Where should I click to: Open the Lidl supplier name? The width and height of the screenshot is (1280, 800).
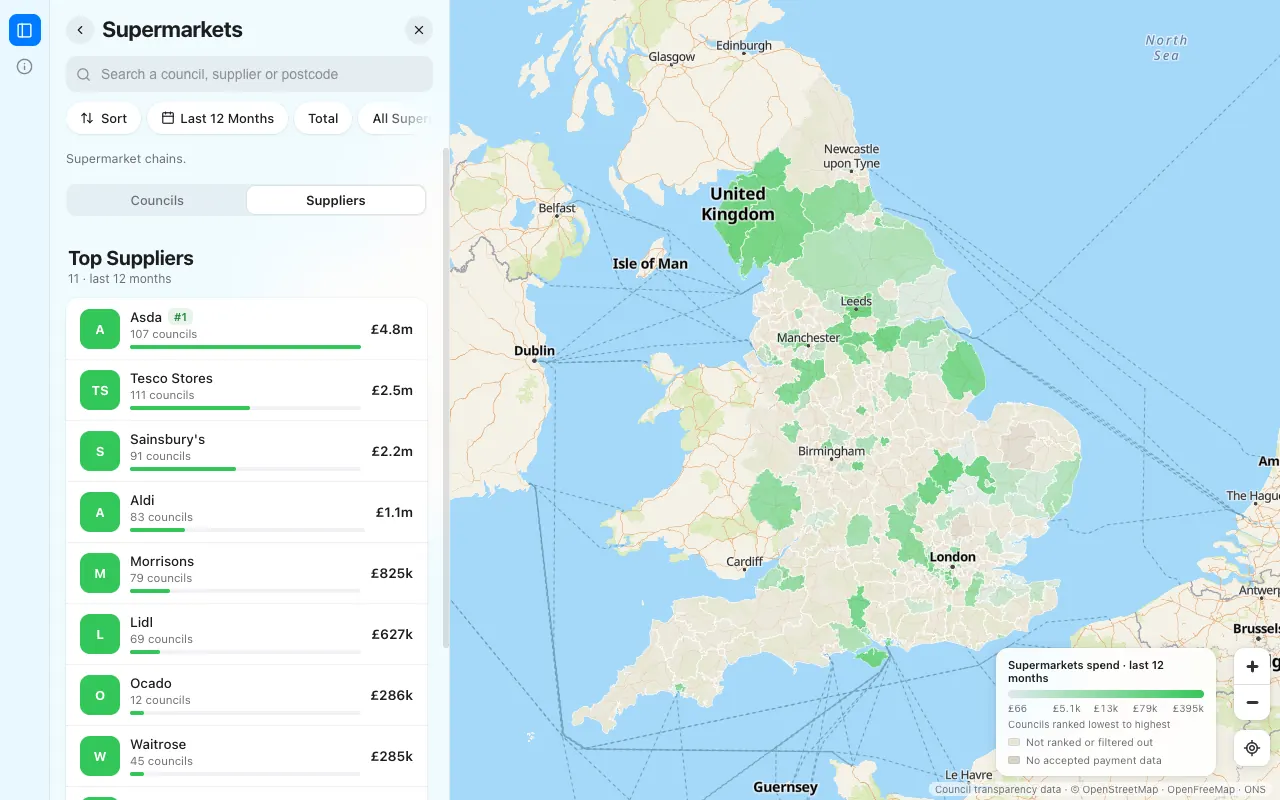(141, 622)
